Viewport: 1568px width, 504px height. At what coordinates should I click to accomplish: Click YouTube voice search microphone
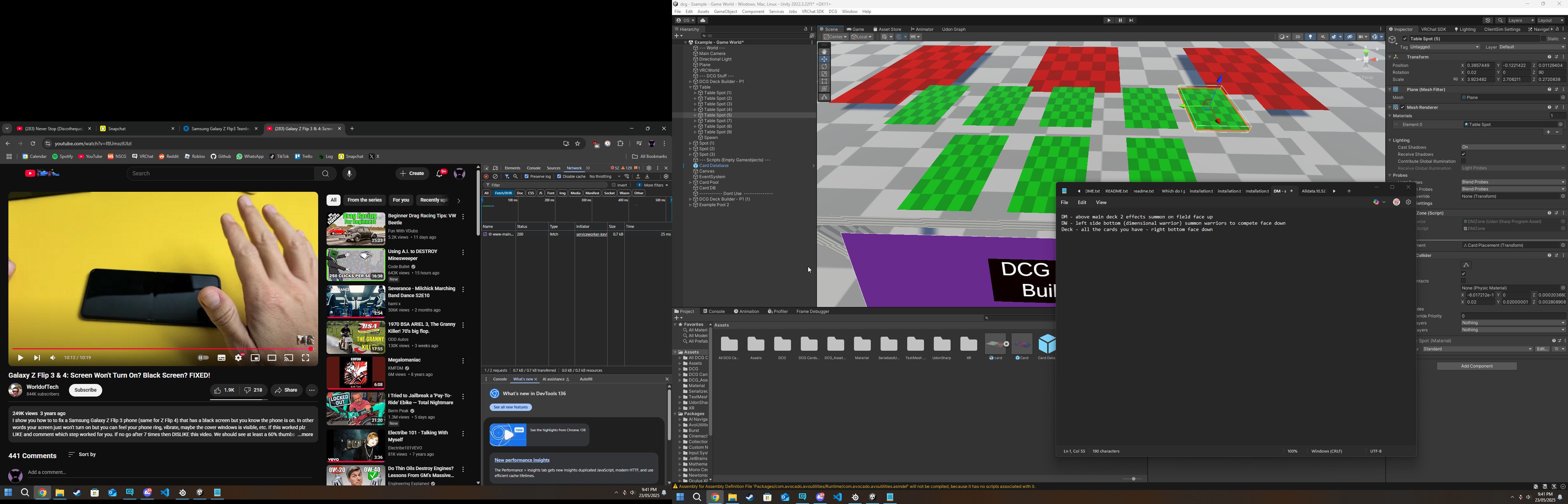349,174
